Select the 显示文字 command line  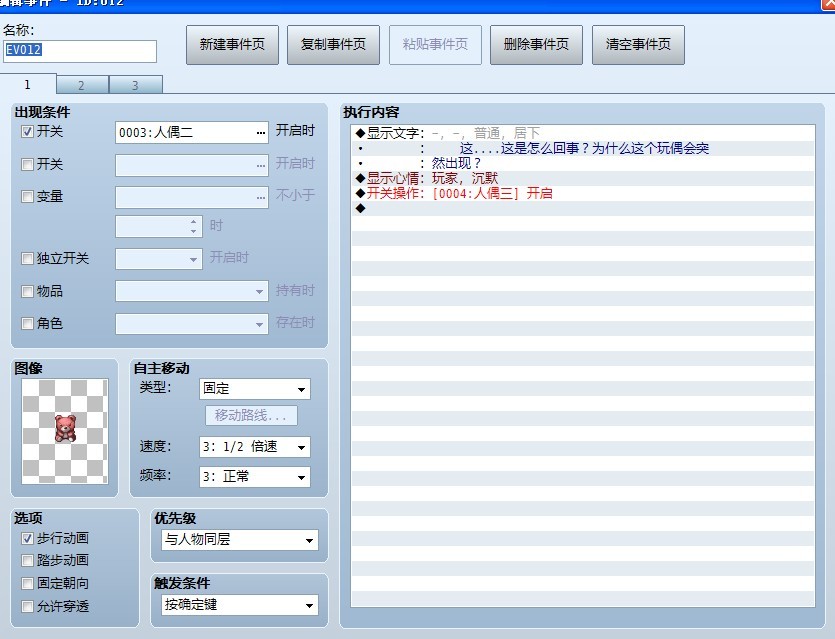[583, 133]
